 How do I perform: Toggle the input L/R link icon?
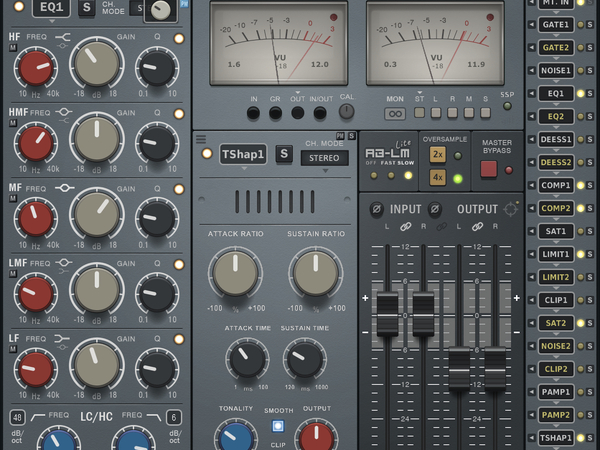tap(405, 229)
